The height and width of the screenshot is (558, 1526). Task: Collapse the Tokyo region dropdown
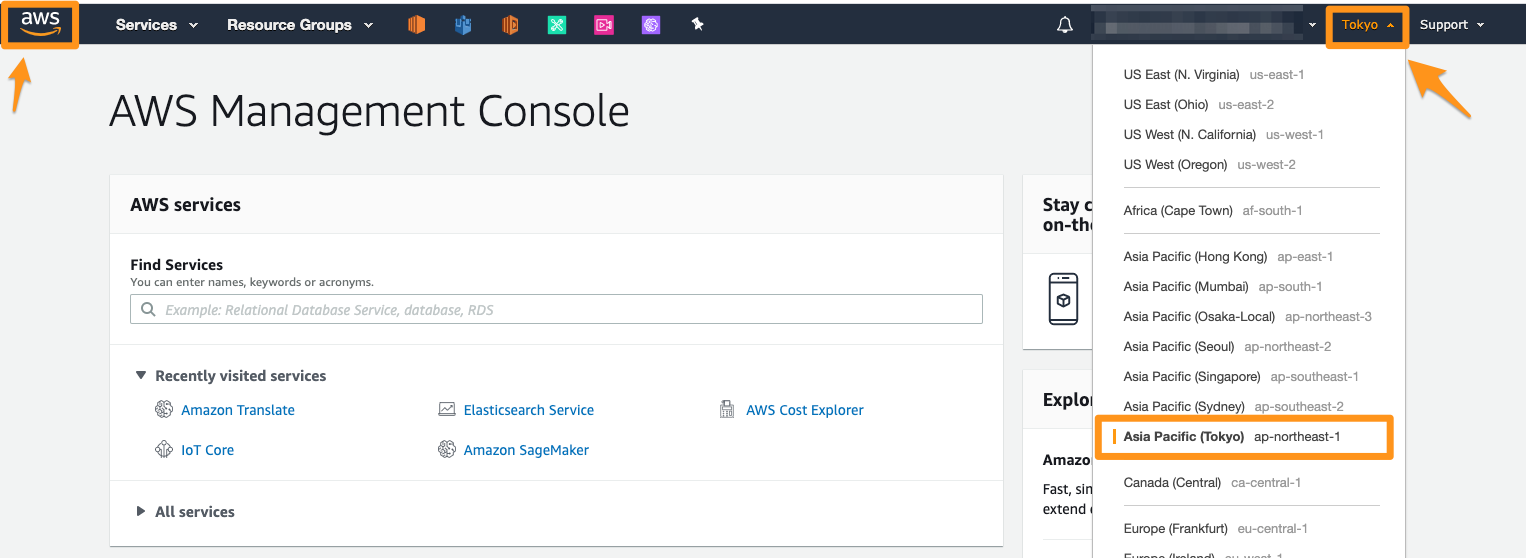1368,25
